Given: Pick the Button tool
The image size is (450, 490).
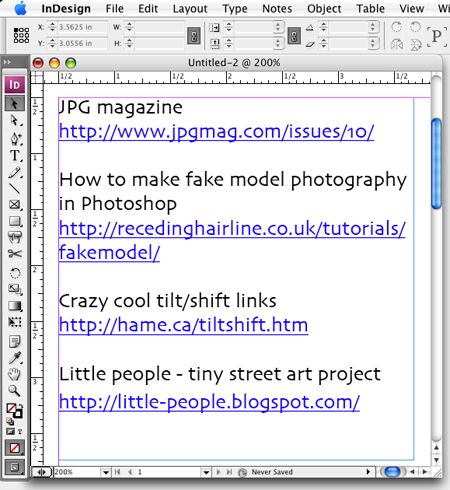Looking at the screenshot, I should point(14,237).
